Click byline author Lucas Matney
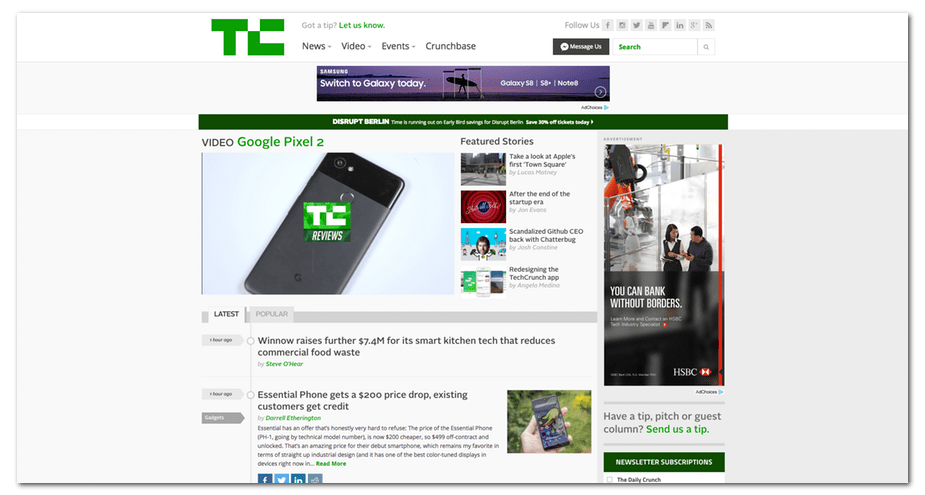925x495 pixels. tap(537, 172)
